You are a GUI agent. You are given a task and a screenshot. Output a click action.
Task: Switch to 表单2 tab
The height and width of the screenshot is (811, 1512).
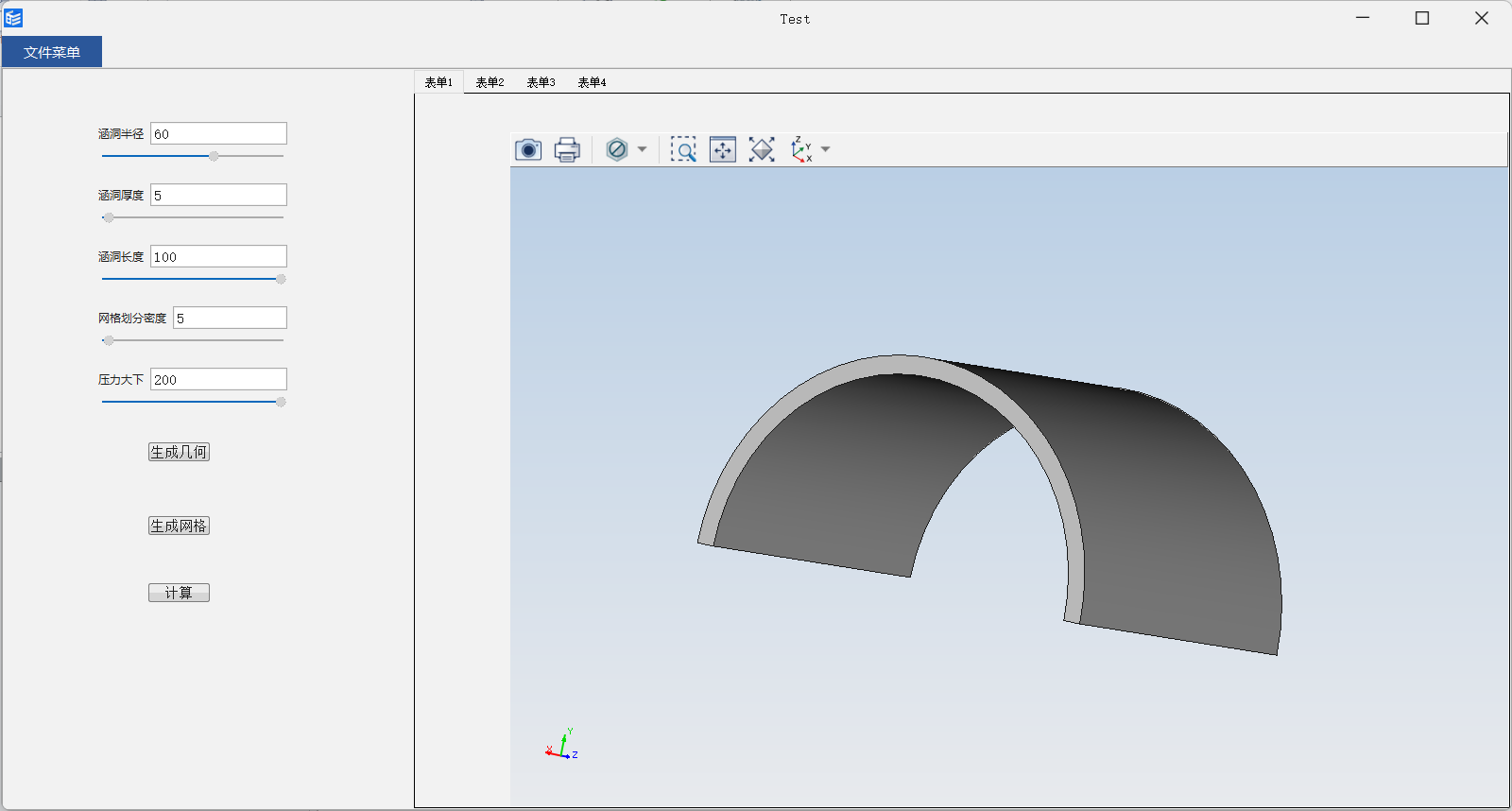(x=490, y=82)
